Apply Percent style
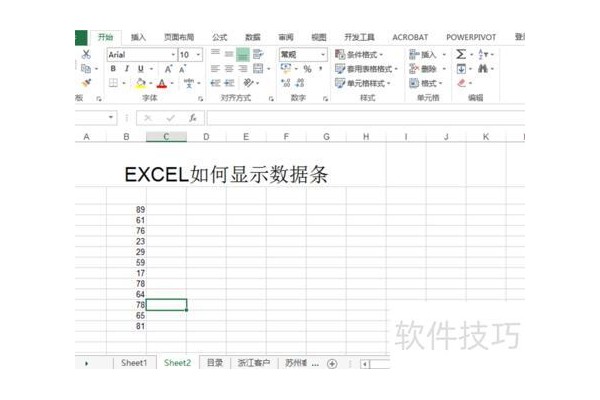 (x=307, y=69)
